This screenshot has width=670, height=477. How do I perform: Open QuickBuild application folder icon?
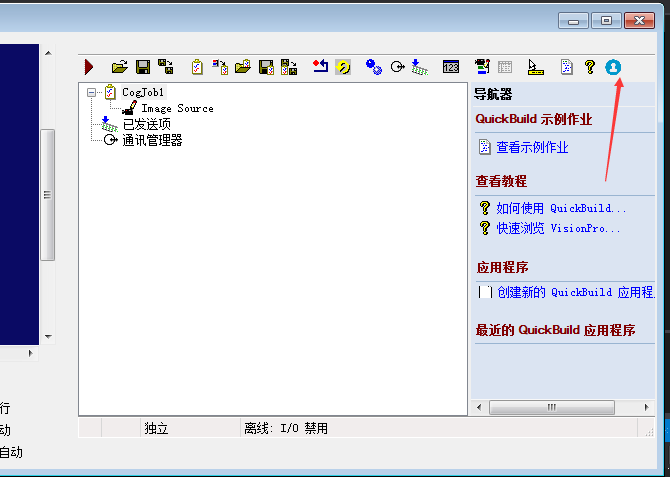tap(120, 67)
